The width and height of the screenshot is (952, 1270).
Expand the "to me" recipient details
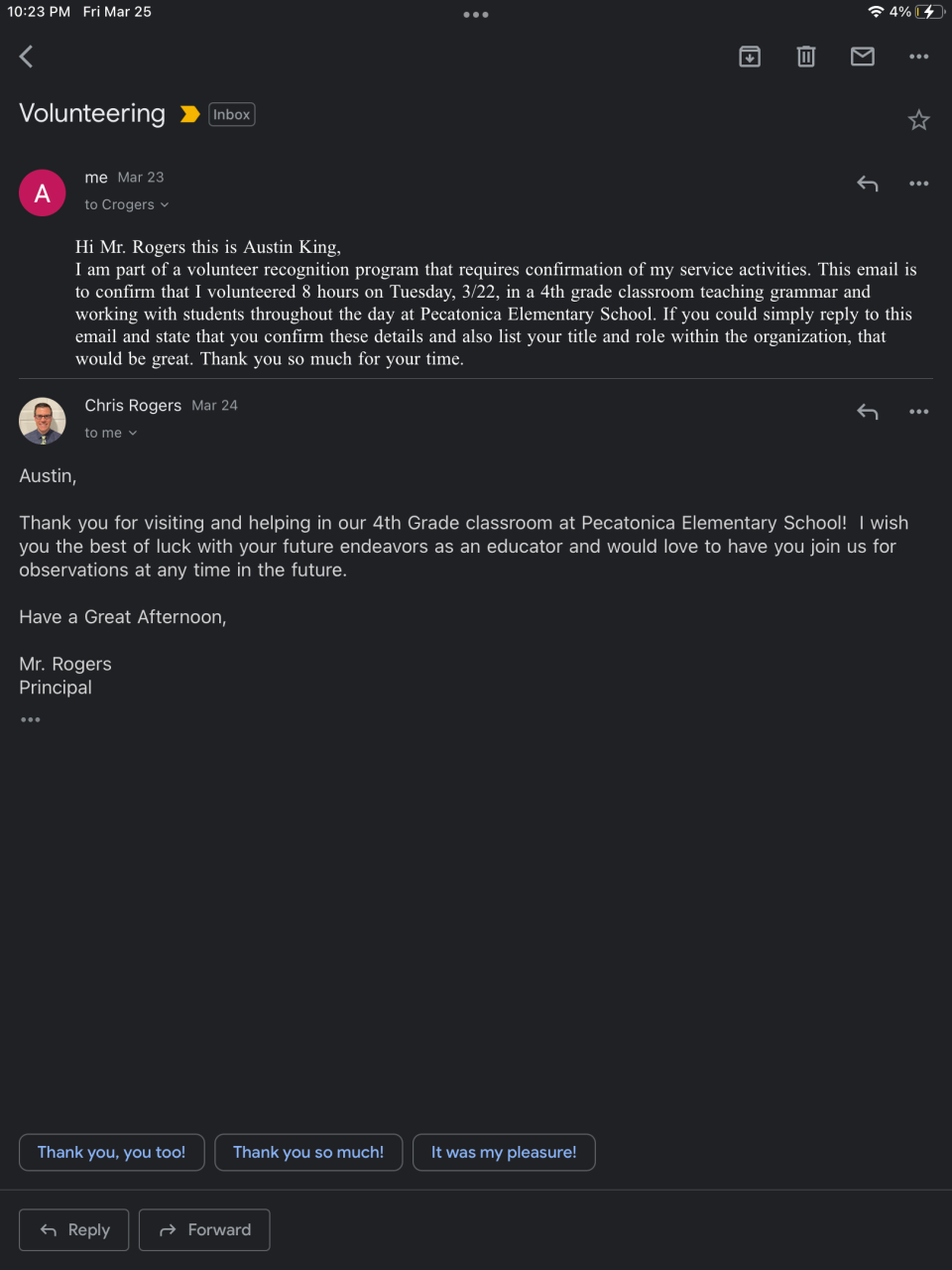click(110, 433)
